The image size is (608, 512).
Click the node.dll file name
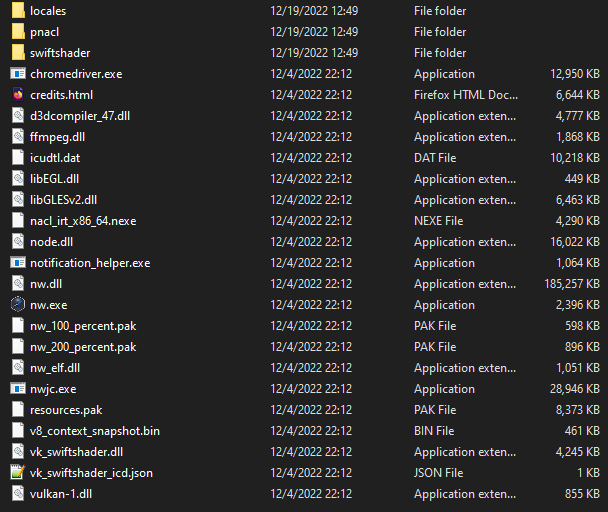(52, 242)
